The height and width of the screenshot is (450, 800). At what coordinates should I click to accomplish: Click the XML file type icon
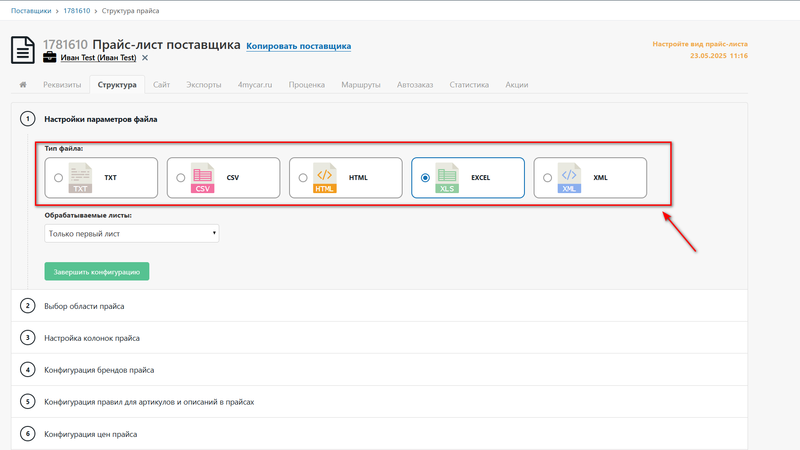click(569, 178)
